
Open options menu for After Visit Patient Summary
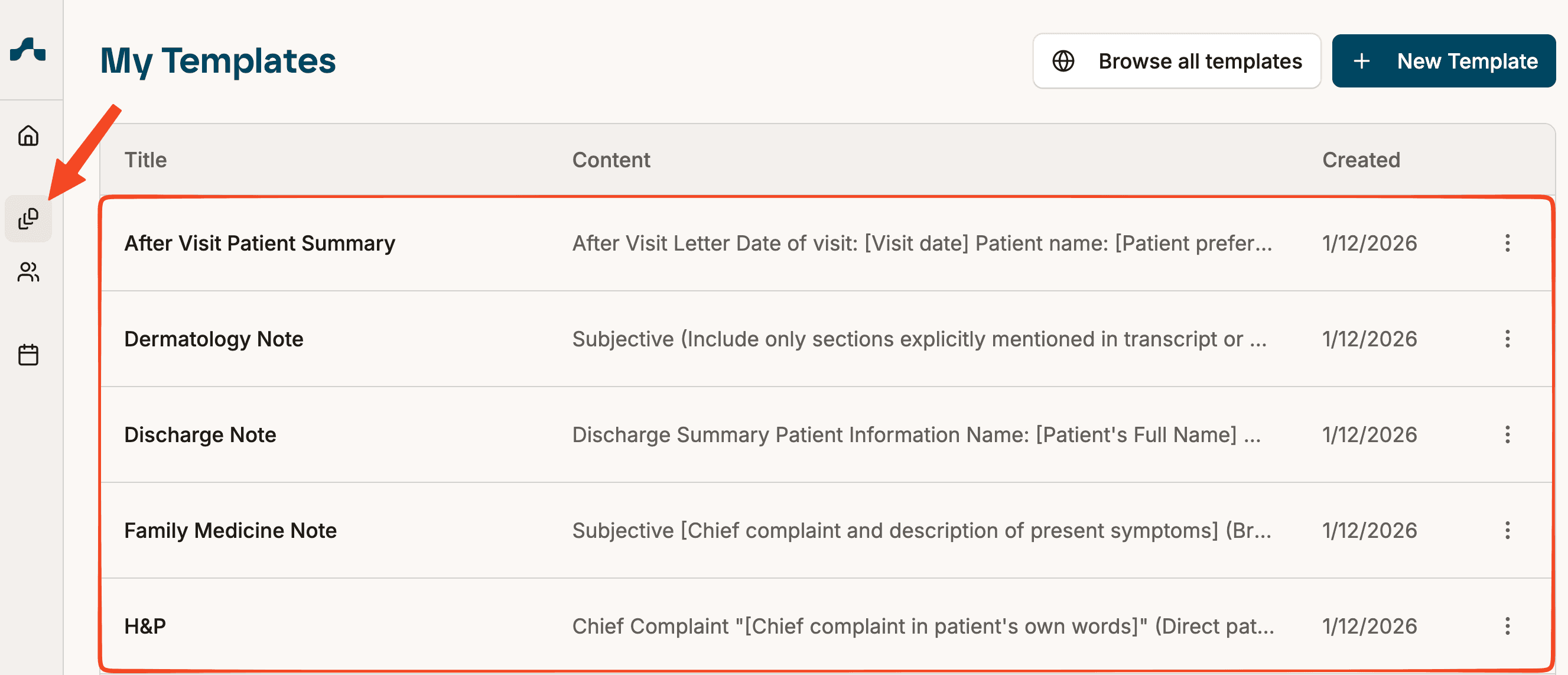pos(1507,243)
